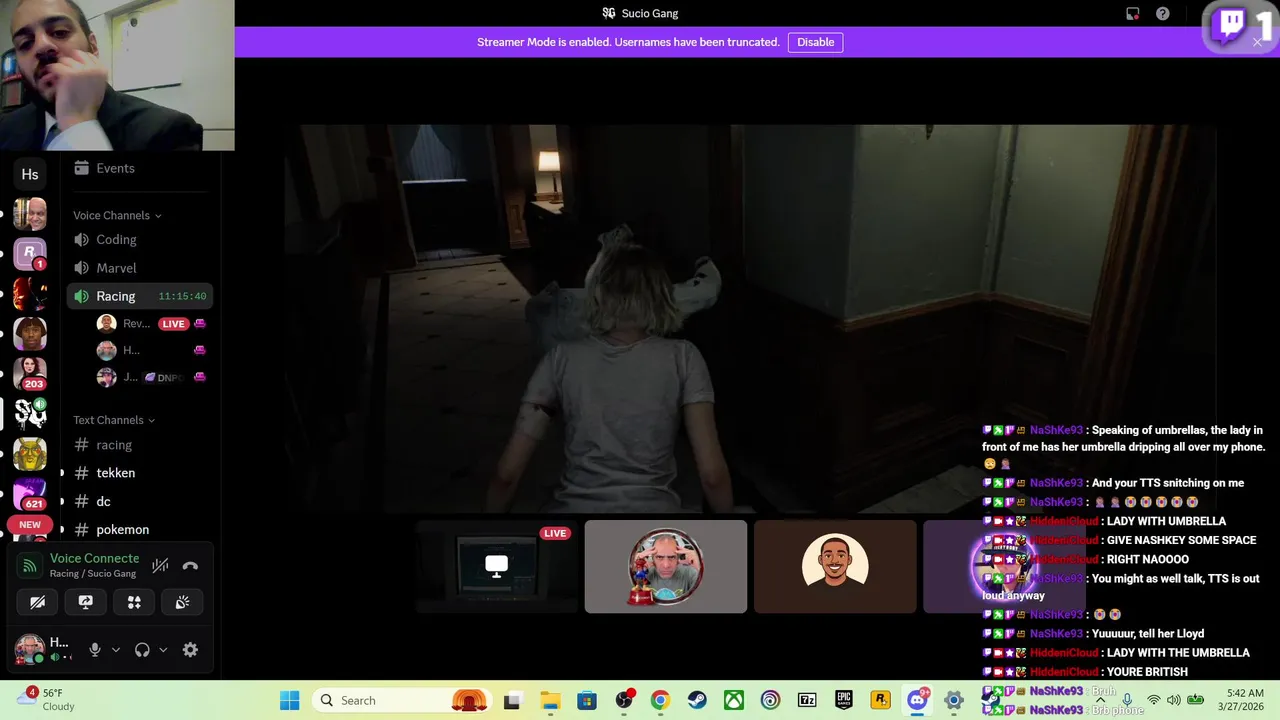Open Discord User Settings gear
1280x720 pixels.
click(190, 650)
